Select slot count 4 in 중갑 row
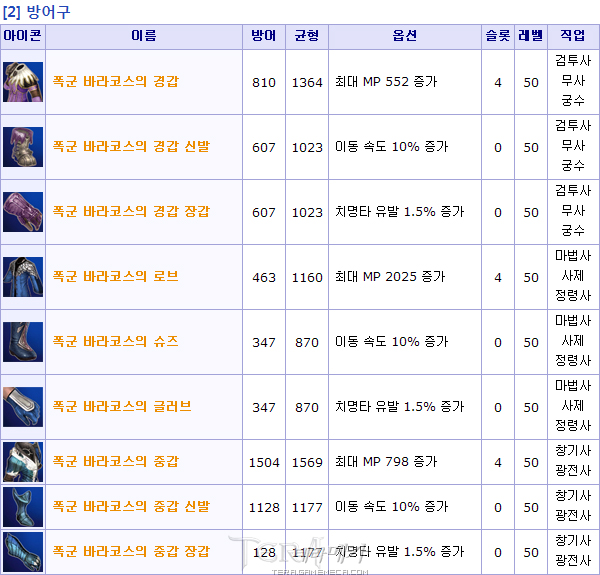Viewport: 600px width, 575px height. 498,463
